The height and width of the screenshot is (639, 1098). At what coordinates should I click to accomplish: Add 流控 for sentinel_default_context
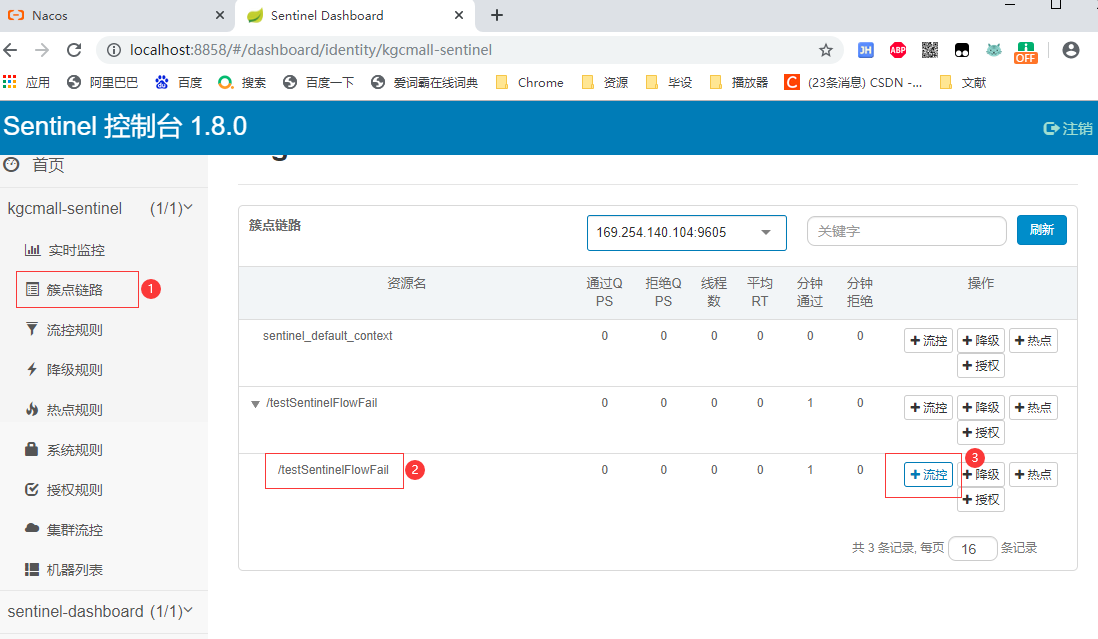pyautogui.click(x=928, y=341)
